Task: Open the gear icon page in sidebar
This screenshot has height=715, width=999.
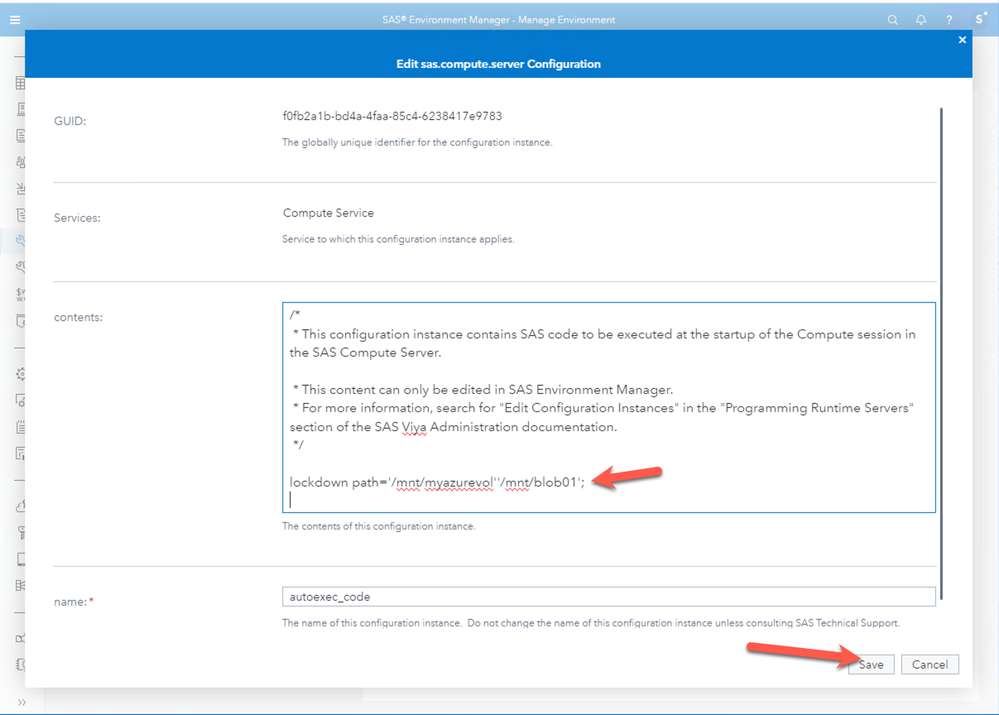Action: pyautogui.click(x=20, y=374)
